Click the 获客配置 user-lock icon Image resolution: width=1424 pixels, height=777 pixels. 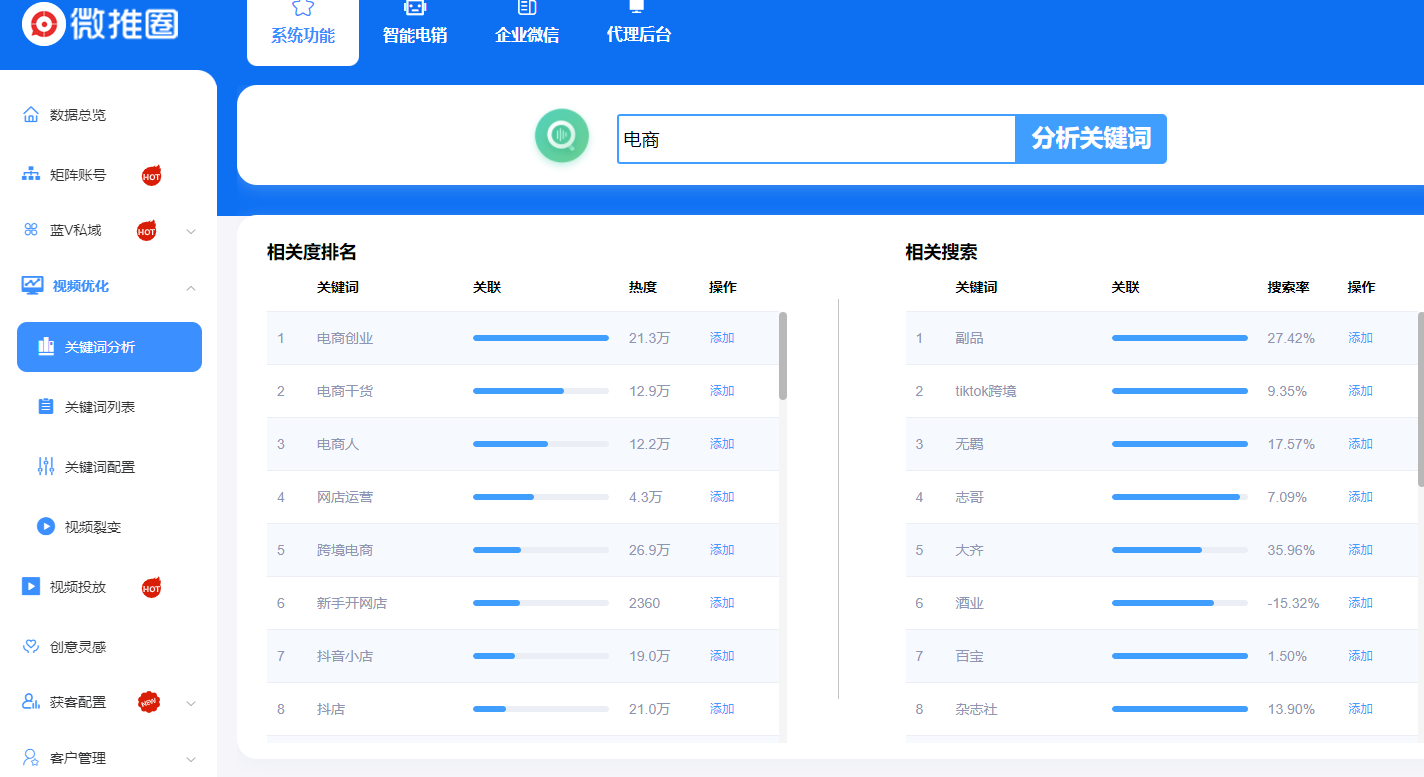tap(31, 701)
